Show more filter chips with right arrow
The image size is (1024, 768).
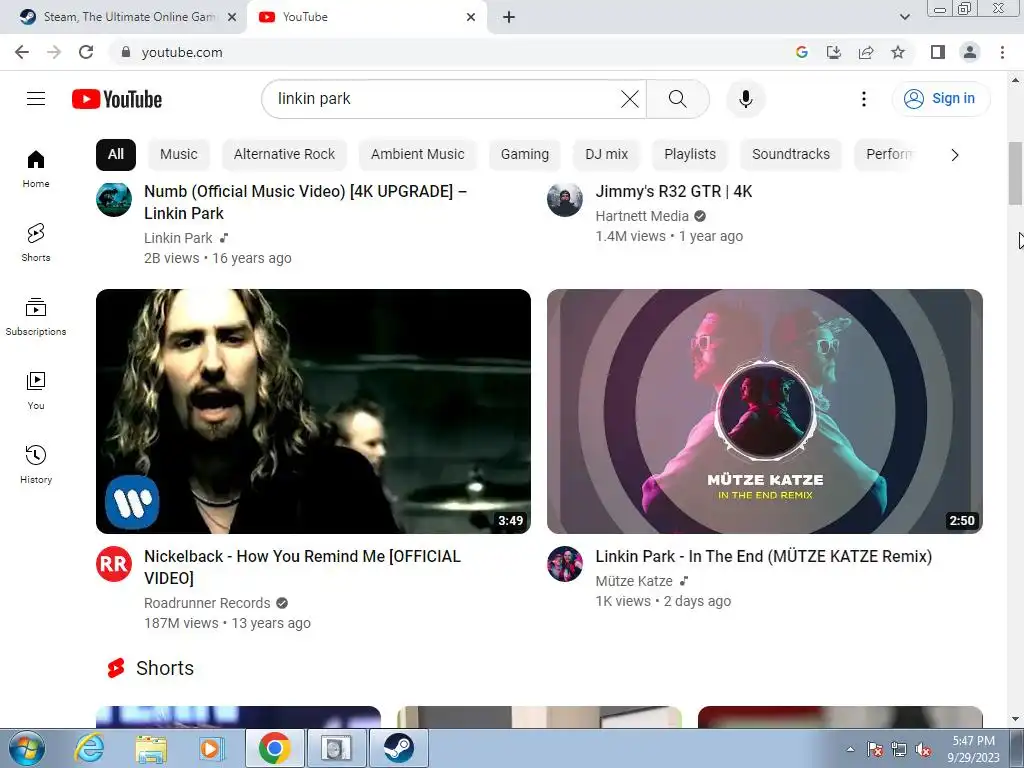click(x=955, y=155)
